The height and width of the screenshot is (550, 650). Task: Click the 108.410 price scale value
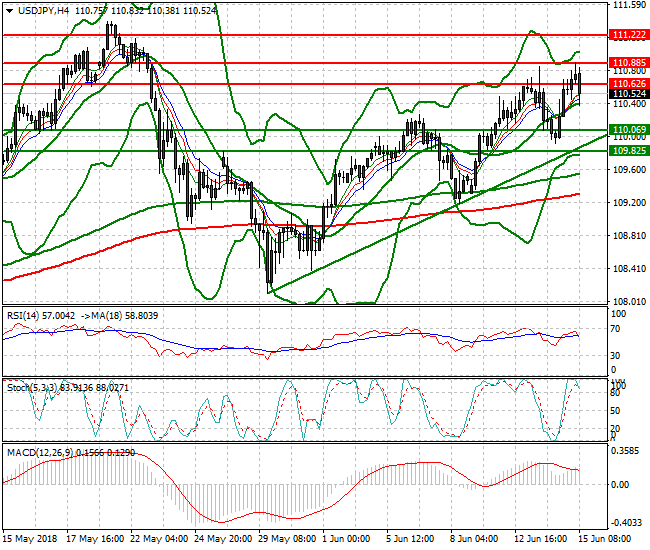pos(629,269)
